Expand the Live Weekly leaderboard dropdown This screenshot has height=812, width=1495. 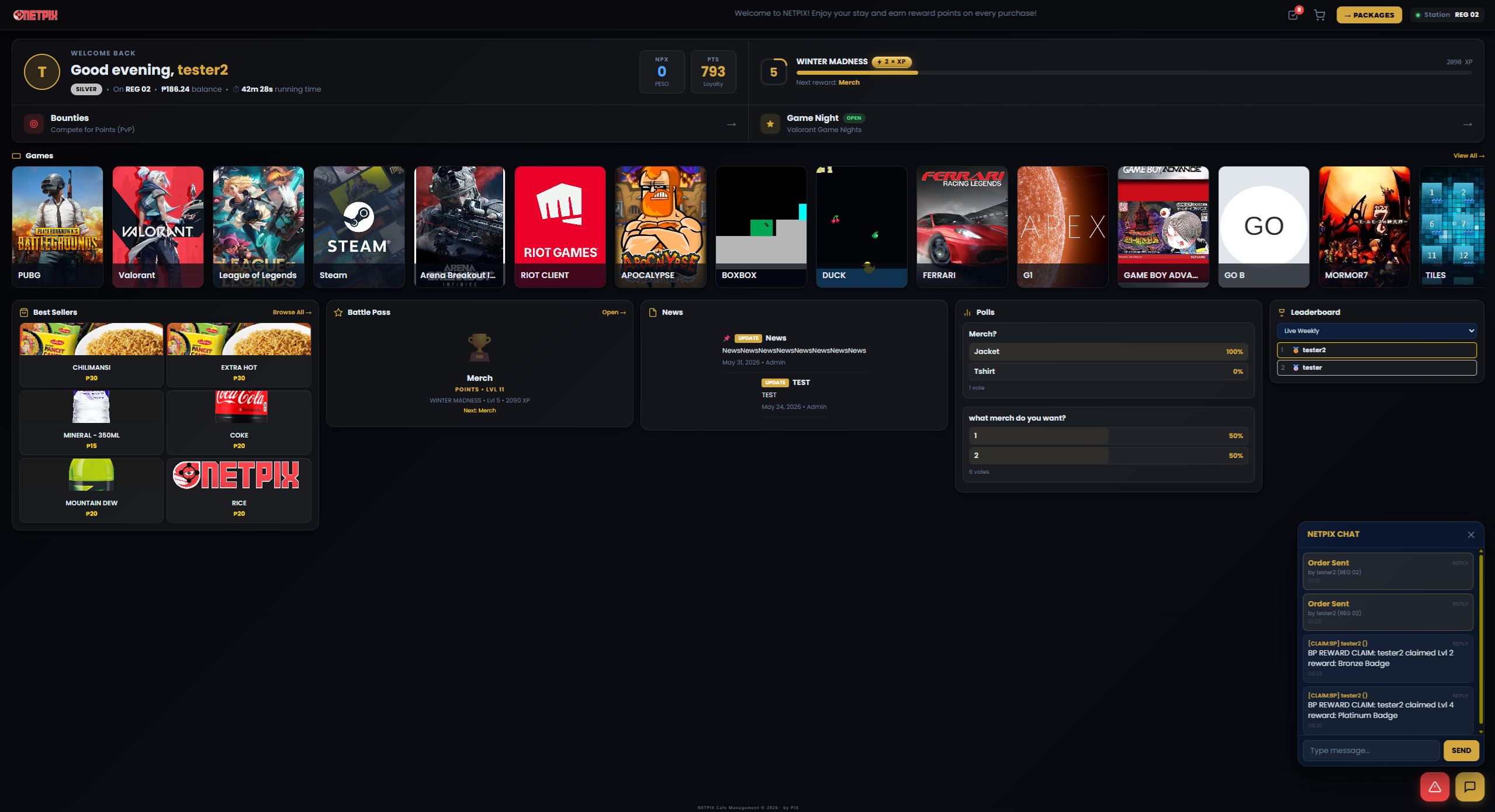pos(1377,331)
